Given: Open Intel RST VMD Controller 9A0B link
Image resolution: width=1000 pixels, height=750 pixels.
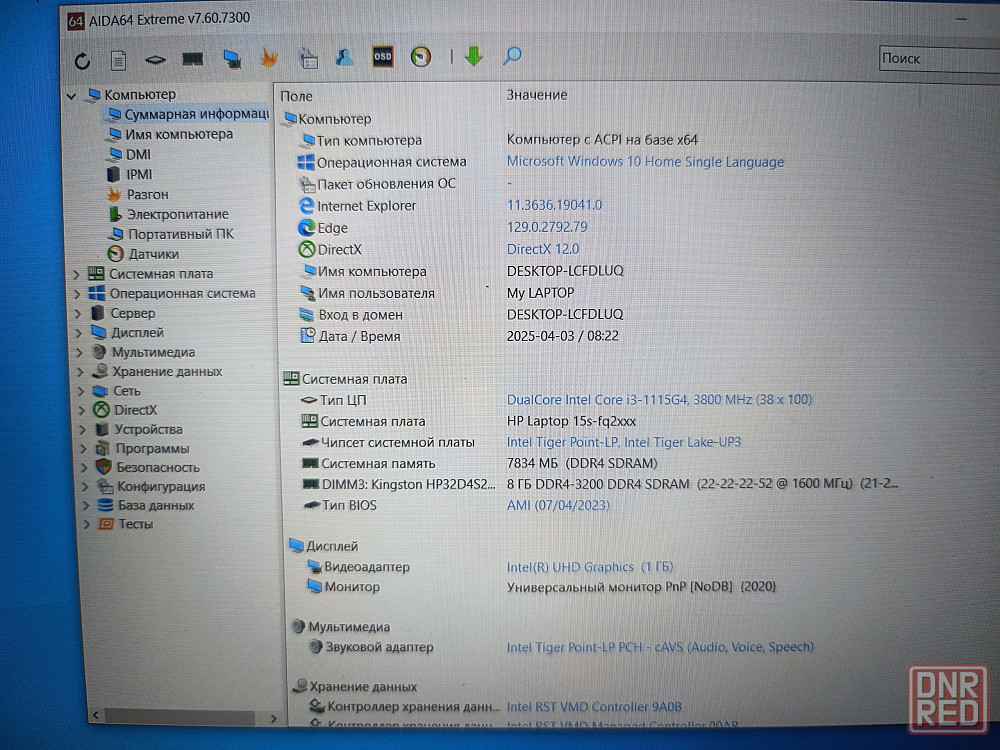Looking at the screenshot, I should tap(594, 707).
